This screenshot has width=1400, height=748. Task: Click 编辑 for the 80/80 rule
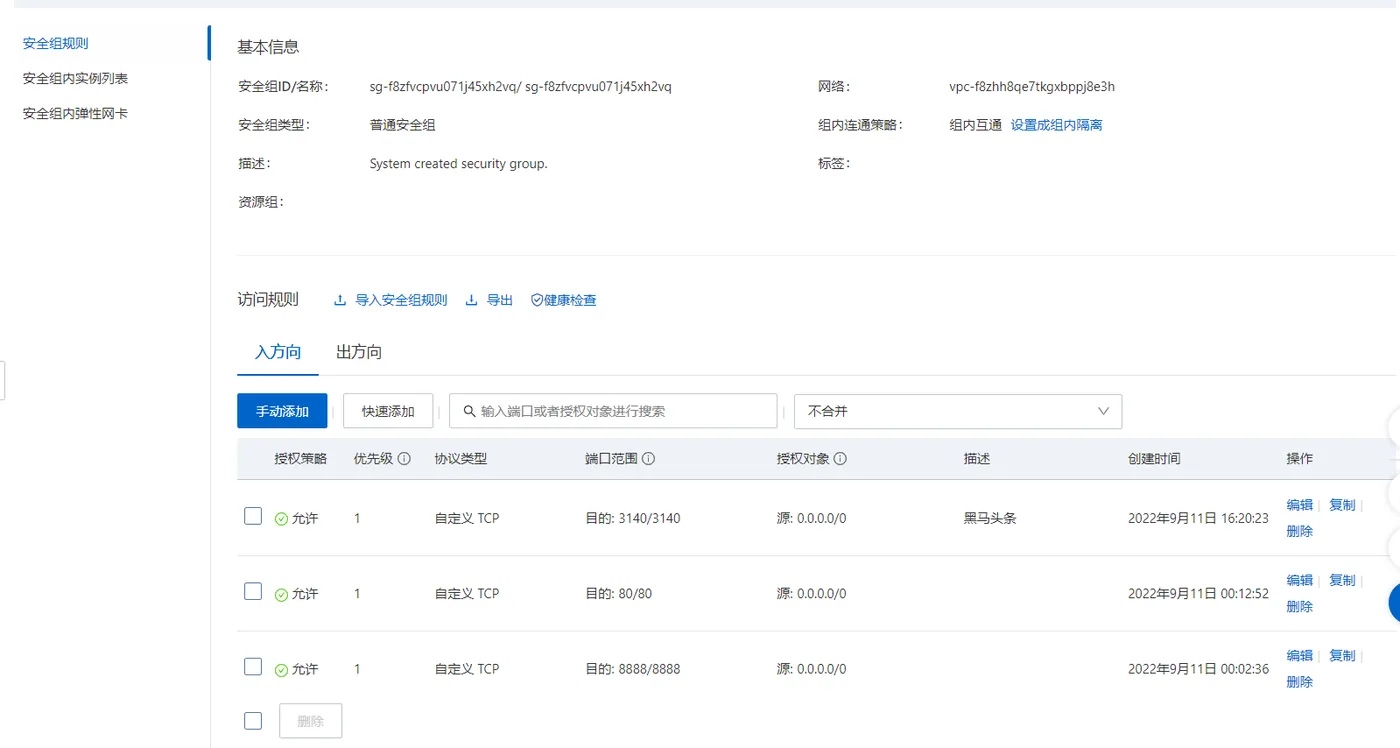point(1299,580)
